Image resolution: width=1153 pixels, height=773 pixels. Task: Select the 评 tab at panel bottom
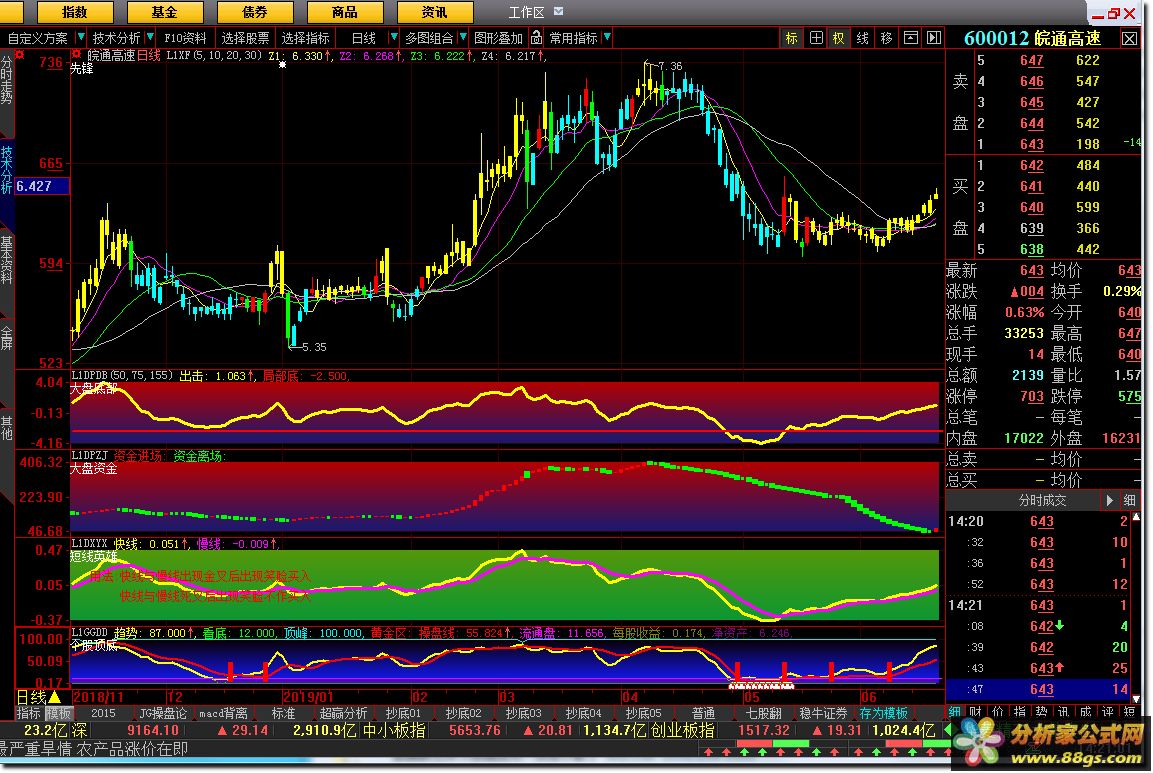1108,711
